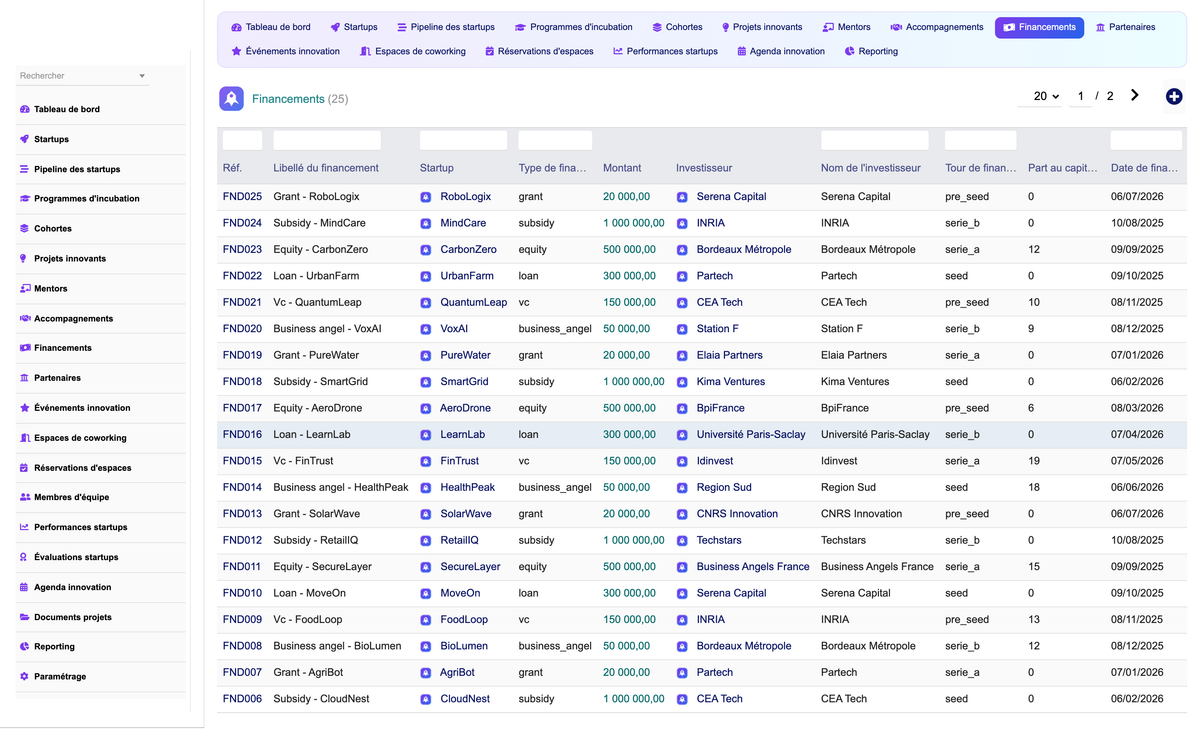The height and width of the screenshot is (743, 1200).
Task: Click the add new financing plus icon
Action: 1174,97
